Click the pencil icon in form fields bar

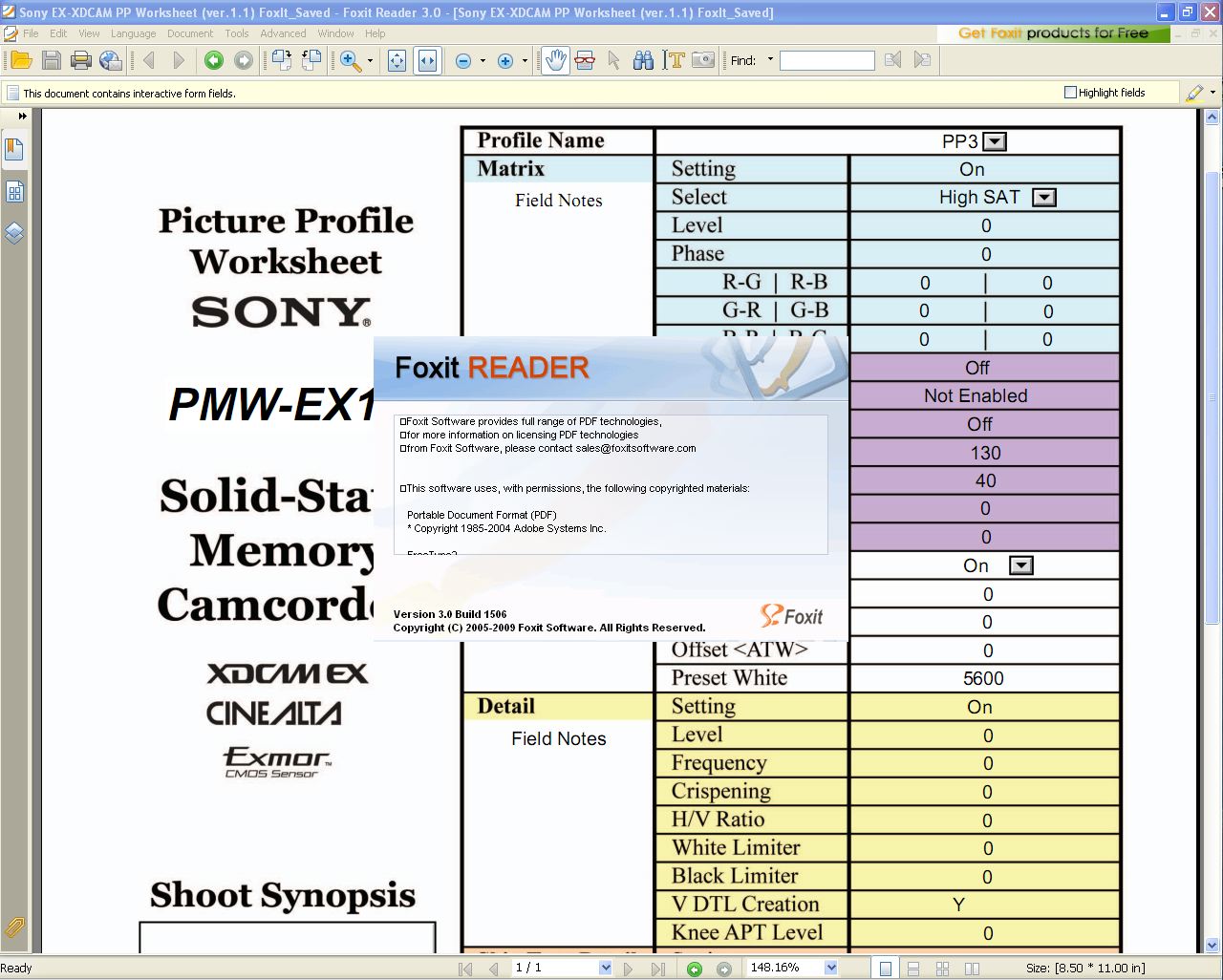[1194, 93]
